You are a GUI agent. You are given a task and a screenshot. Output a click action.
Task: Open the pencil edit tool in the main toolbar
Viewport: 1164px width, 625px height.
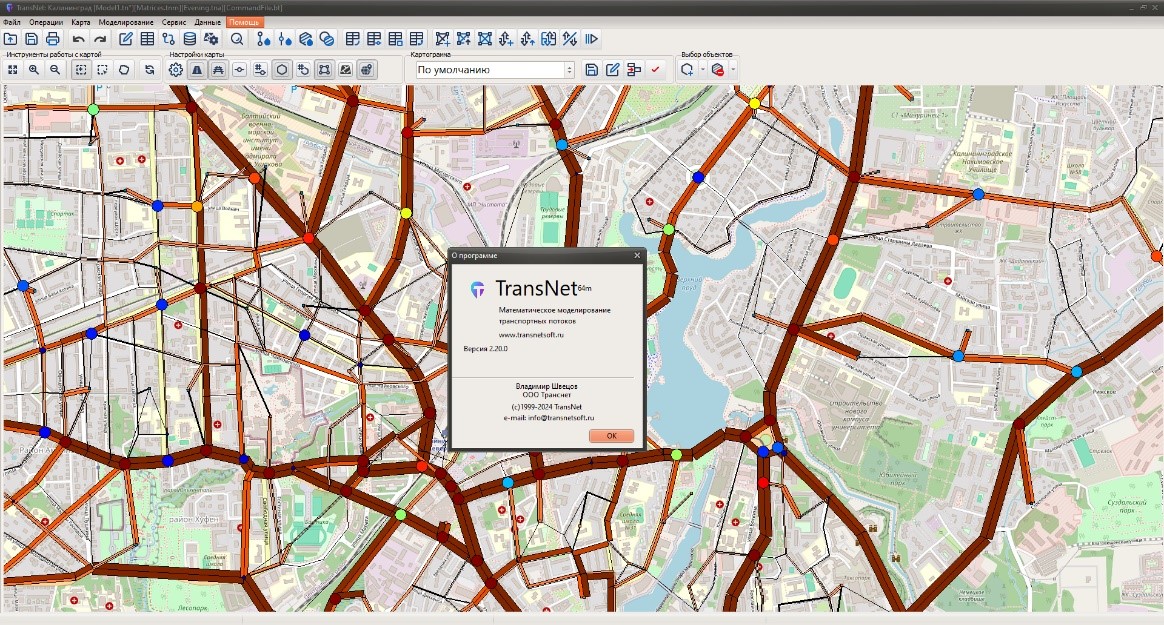point(126,39)
